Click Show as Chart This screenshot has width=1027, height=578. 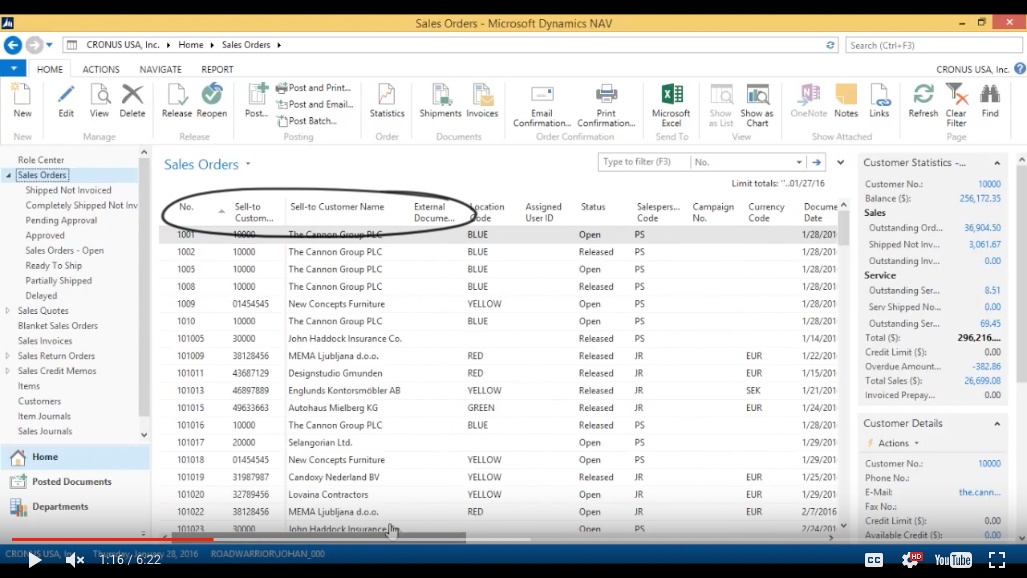tap(757, 106)
